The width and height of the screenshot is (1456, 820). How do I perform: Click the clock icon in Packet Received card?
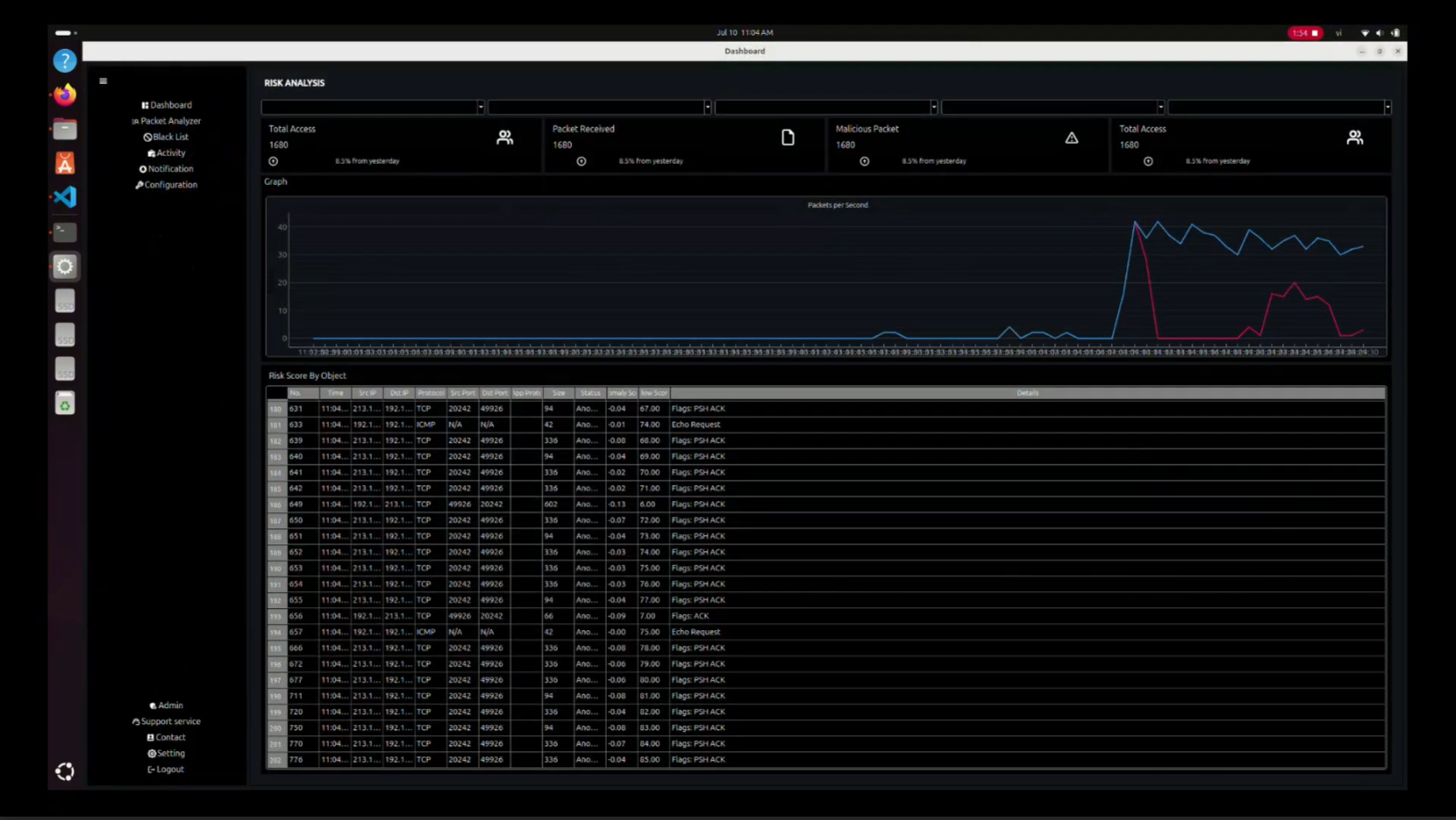coord(581,161)
